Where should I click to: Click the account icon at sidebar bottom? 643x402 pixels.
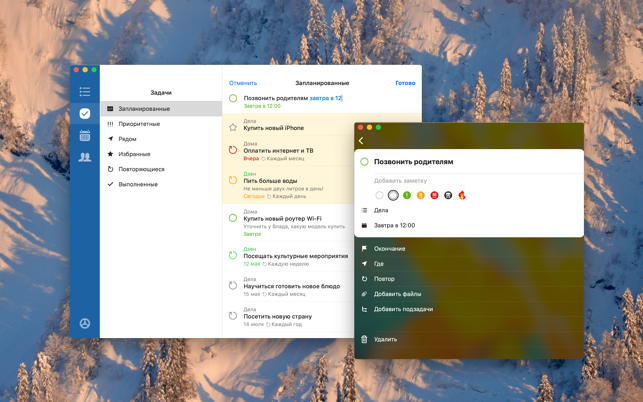pyautogui.click(x=85, y=323)
